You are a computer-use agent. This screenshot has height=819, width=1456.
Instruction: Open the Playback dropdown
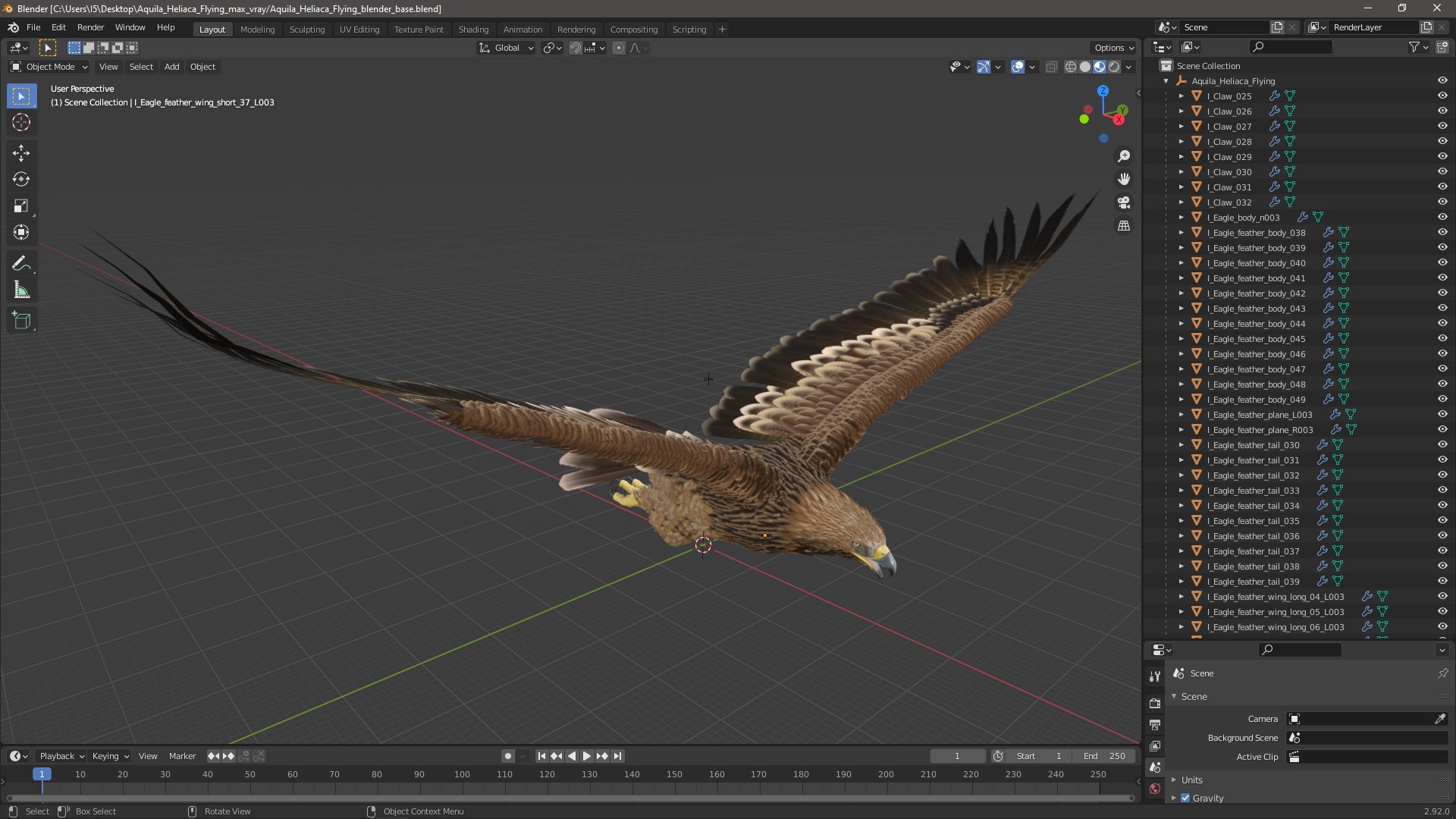(61, 756)
